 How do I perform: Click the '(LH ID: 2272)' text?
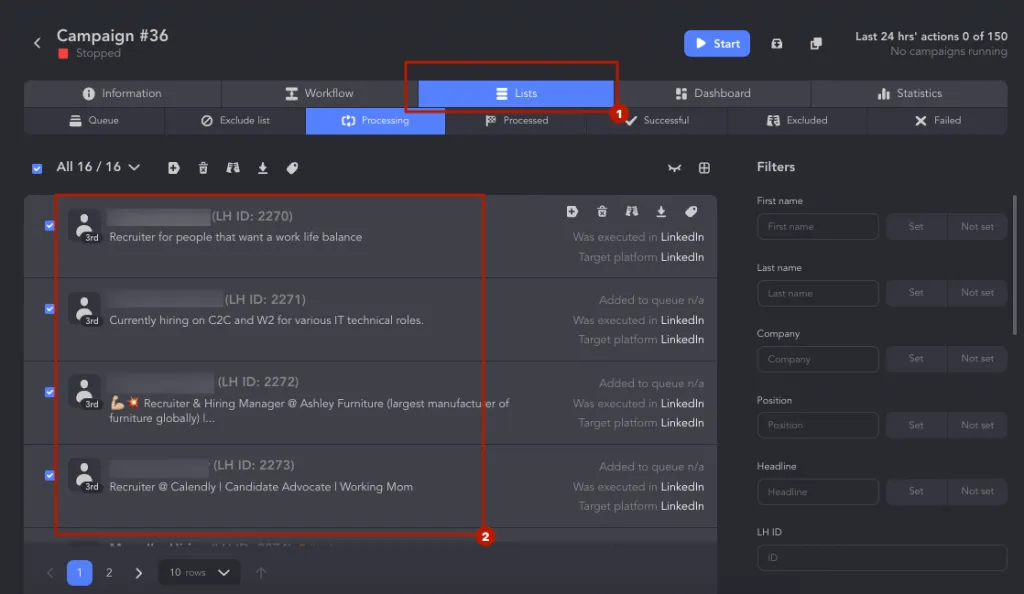(258, 382)
